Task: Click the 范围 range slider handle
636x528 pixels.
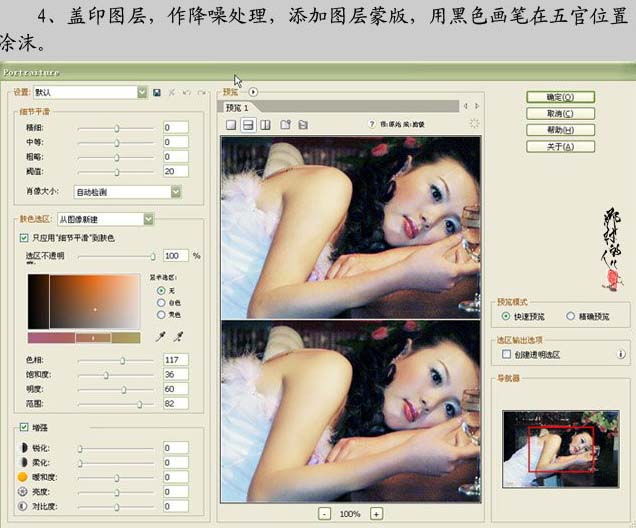Action: click(x=140, y=404)
